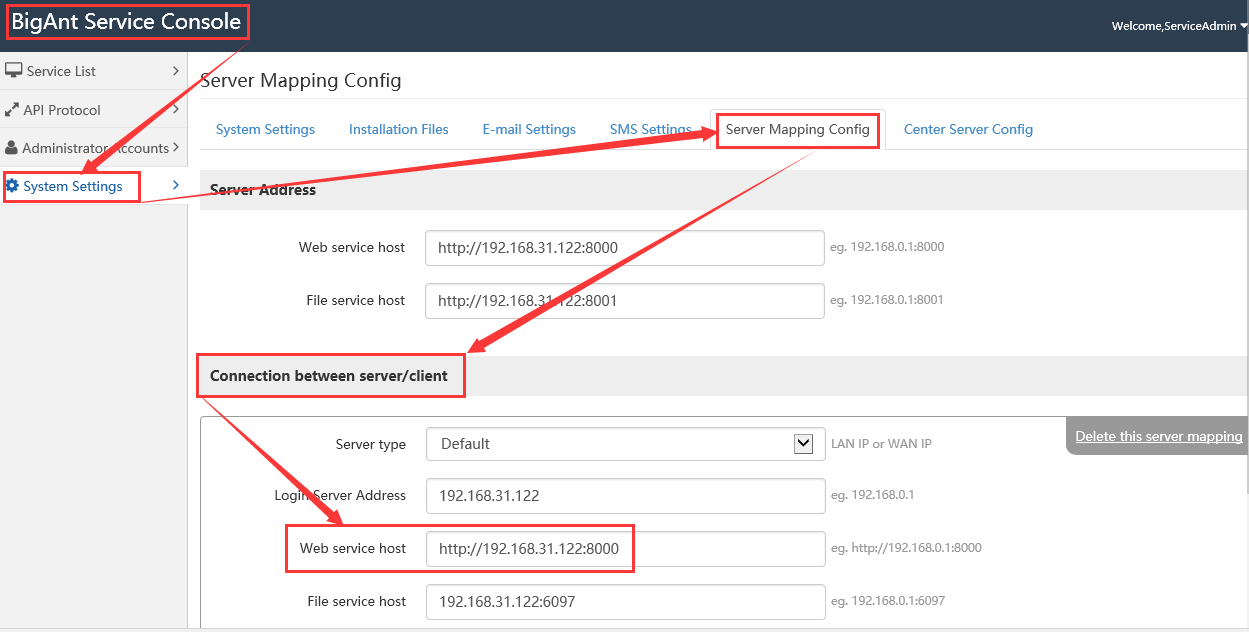Select the Server Mapping Config tab
This screenshot has height=632, width=1249.
click(798, 129)
